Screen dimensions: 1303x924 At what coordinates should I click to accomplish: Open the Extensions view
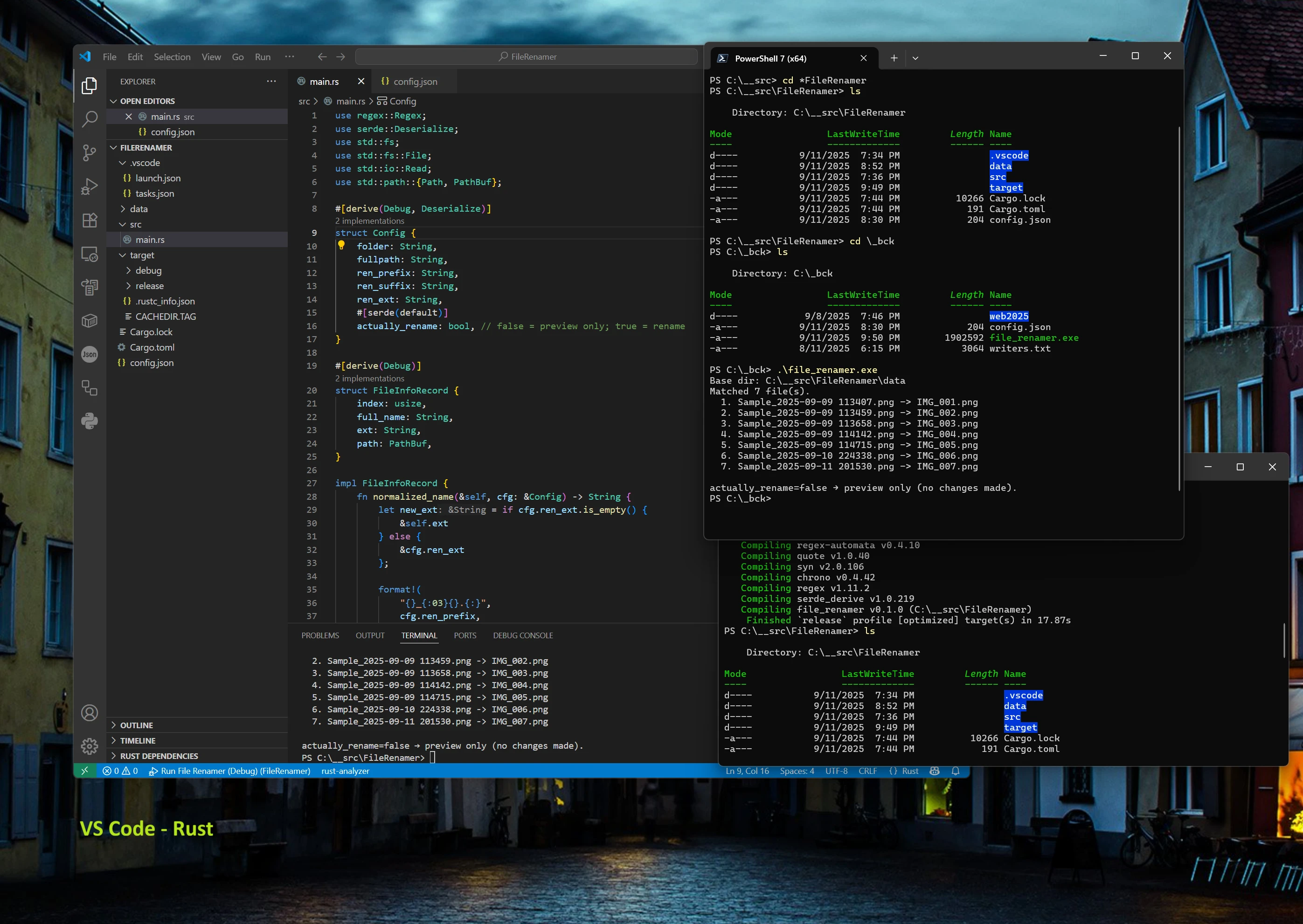point(90,220)
